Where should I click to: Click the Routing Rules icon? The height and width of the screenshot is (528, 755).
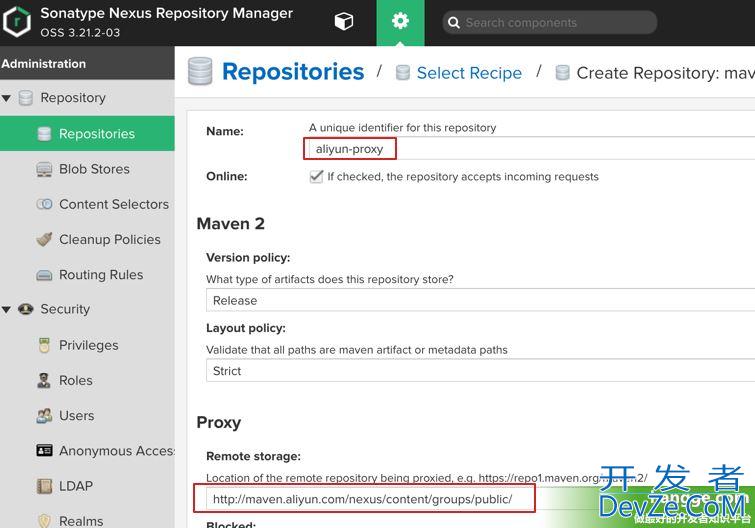44,275
